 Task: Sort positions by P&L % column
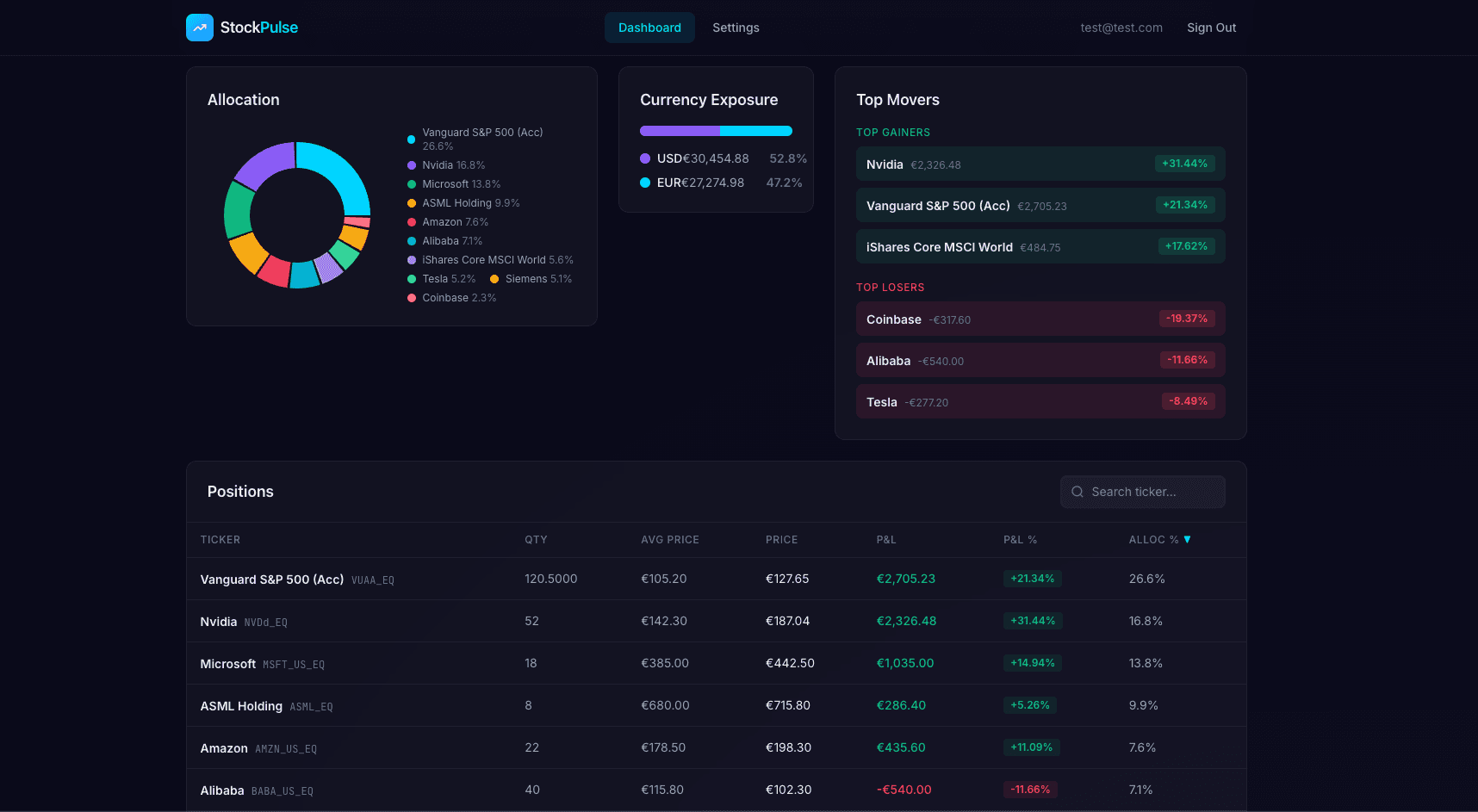click(x=1021, y=540)
